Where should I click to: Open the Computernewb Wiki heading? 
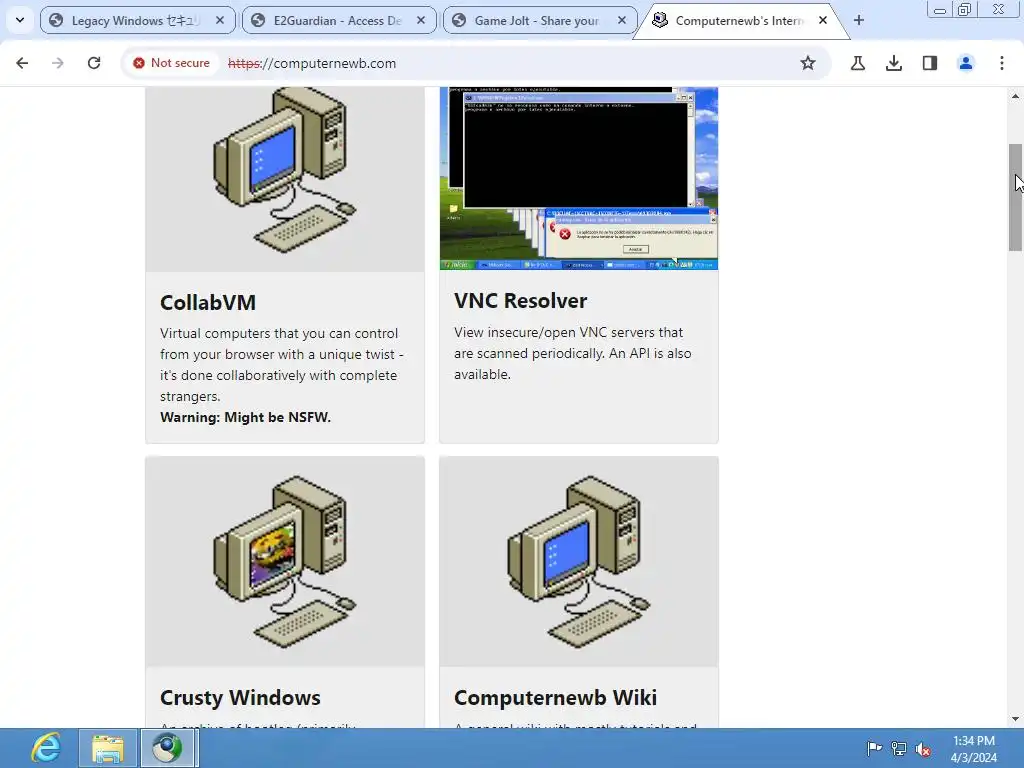(x=555, y=697)
